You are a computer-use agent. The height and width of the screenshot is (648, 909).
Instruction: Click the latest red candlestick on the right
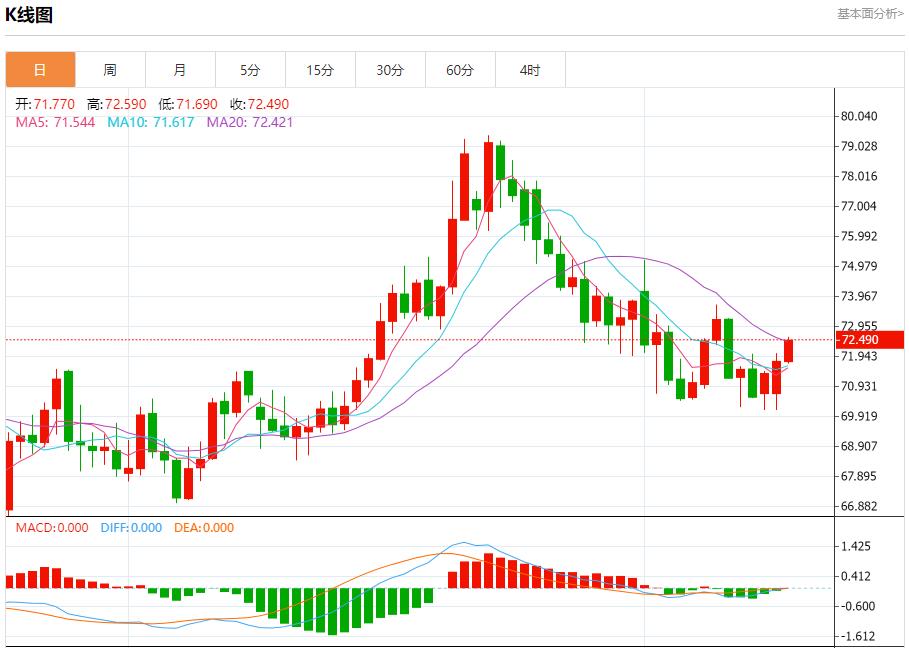tap(789, 350)
